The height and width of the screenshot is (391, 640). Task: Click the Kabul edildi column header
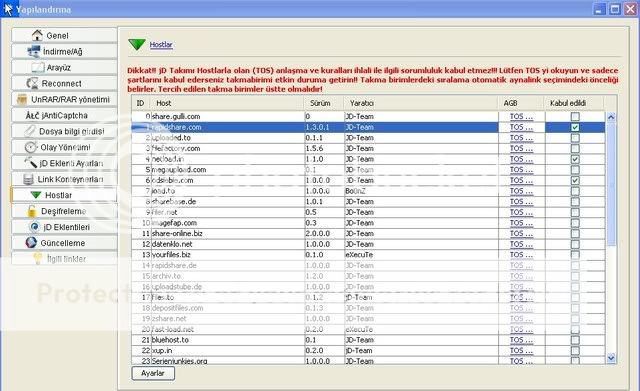click(574, 103)
